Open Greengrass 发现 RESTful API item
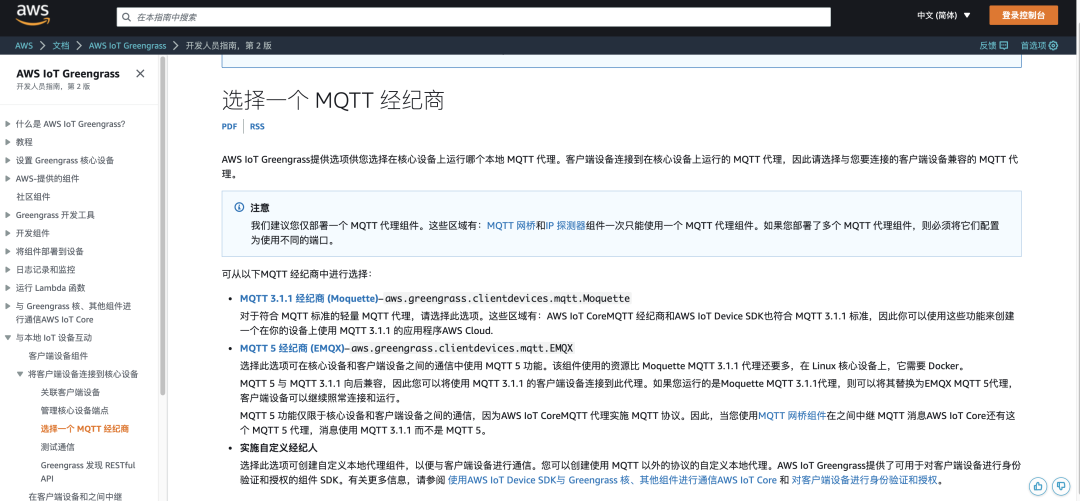 88,471
